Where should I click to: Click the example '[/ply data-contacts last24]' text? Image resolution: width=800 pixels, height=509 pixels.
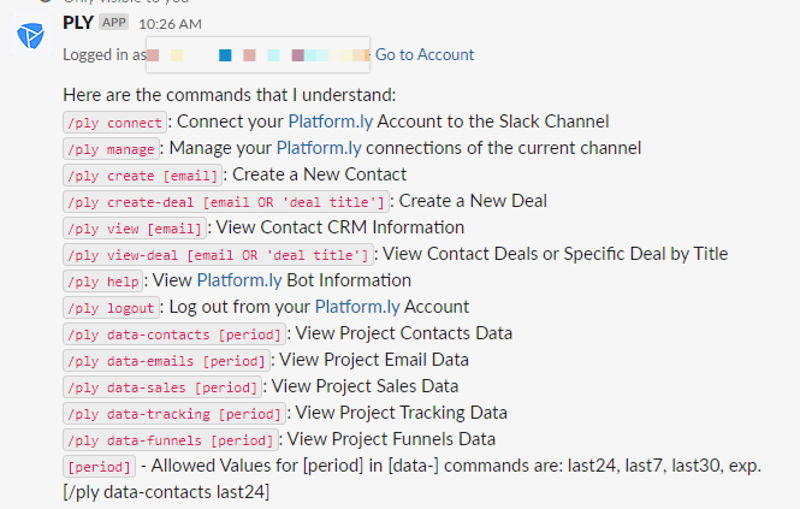pos(166,492)
